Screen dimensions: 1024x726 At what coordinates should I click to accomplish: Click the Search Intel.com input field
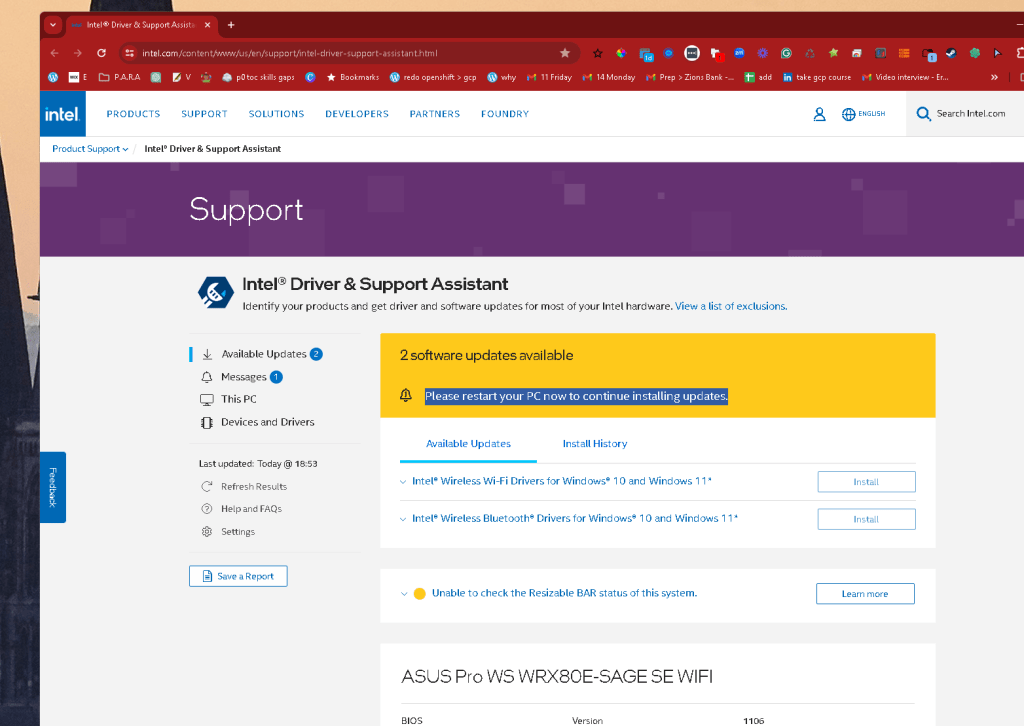point(970,114)
